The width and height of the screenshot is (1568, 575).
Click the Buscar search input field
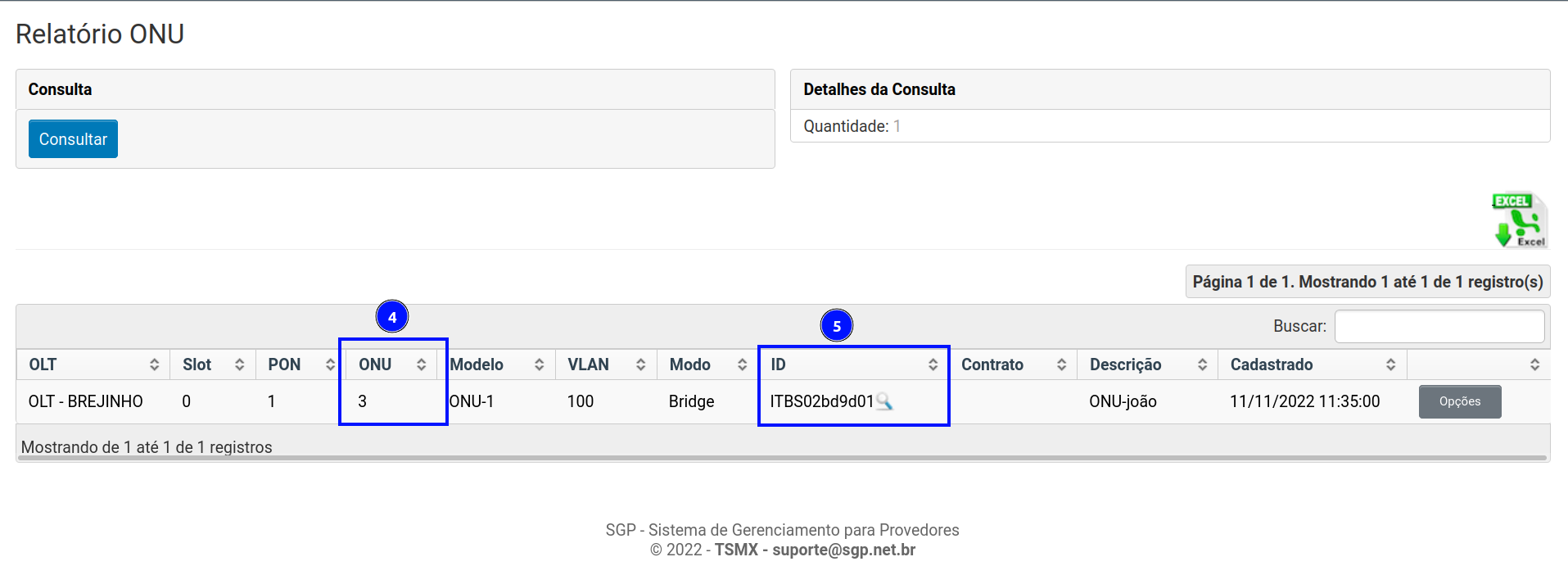coord(1439,326)
